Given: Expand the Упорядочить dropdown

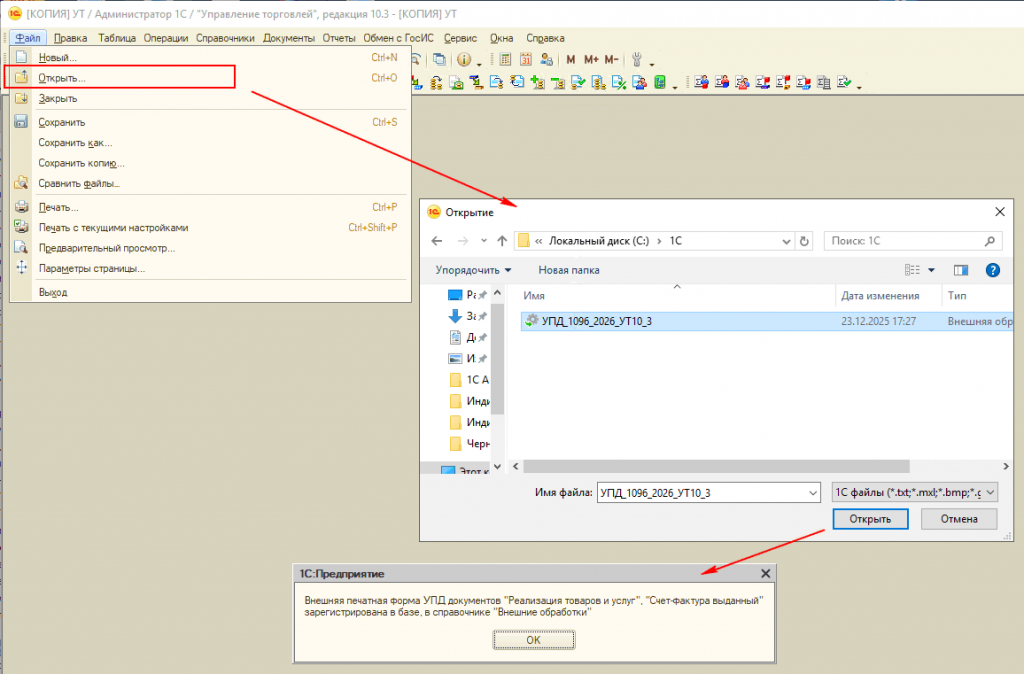Looking at the screenshot, I should click(x=473, y=270).
